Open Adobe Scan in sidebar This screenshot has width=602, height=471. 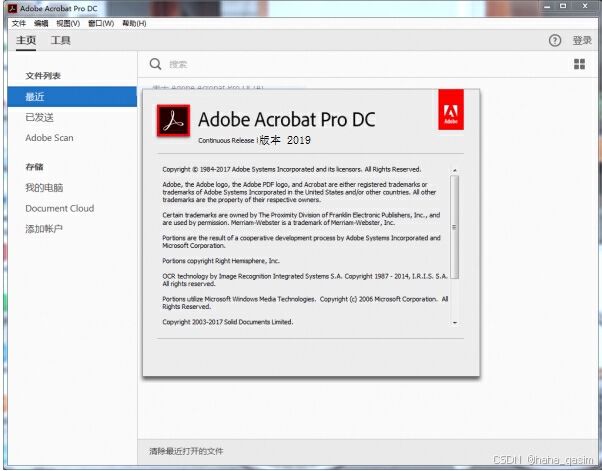[x=49, y=138]
